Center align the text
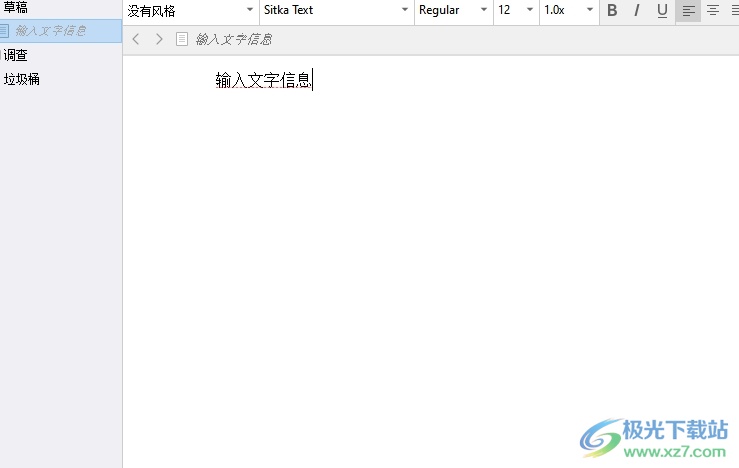This screenshot has width=739, height=468. [x=712, y=11]
